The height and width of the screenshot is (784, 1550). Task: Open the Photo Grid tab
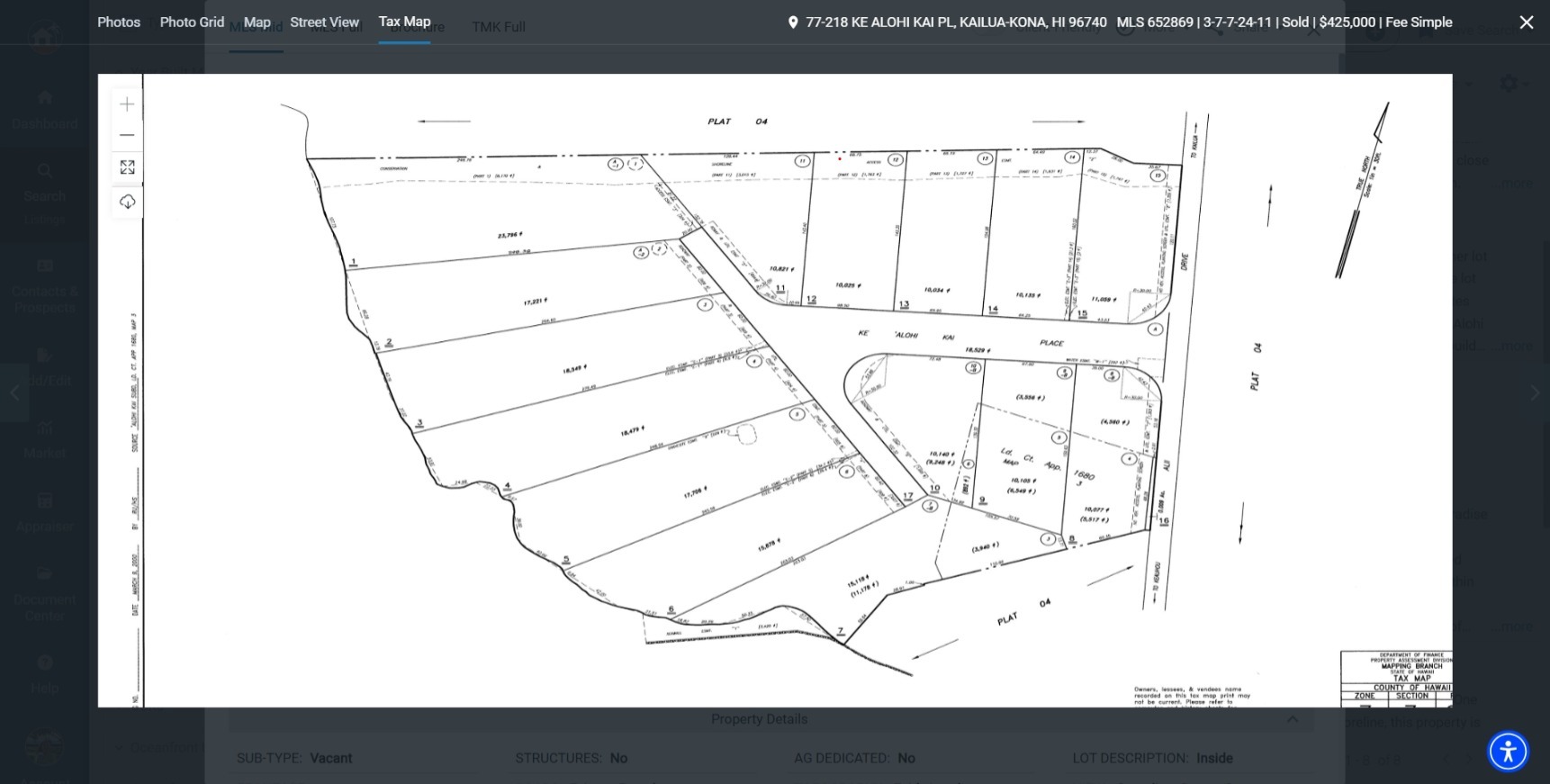(x=192, y=22)
